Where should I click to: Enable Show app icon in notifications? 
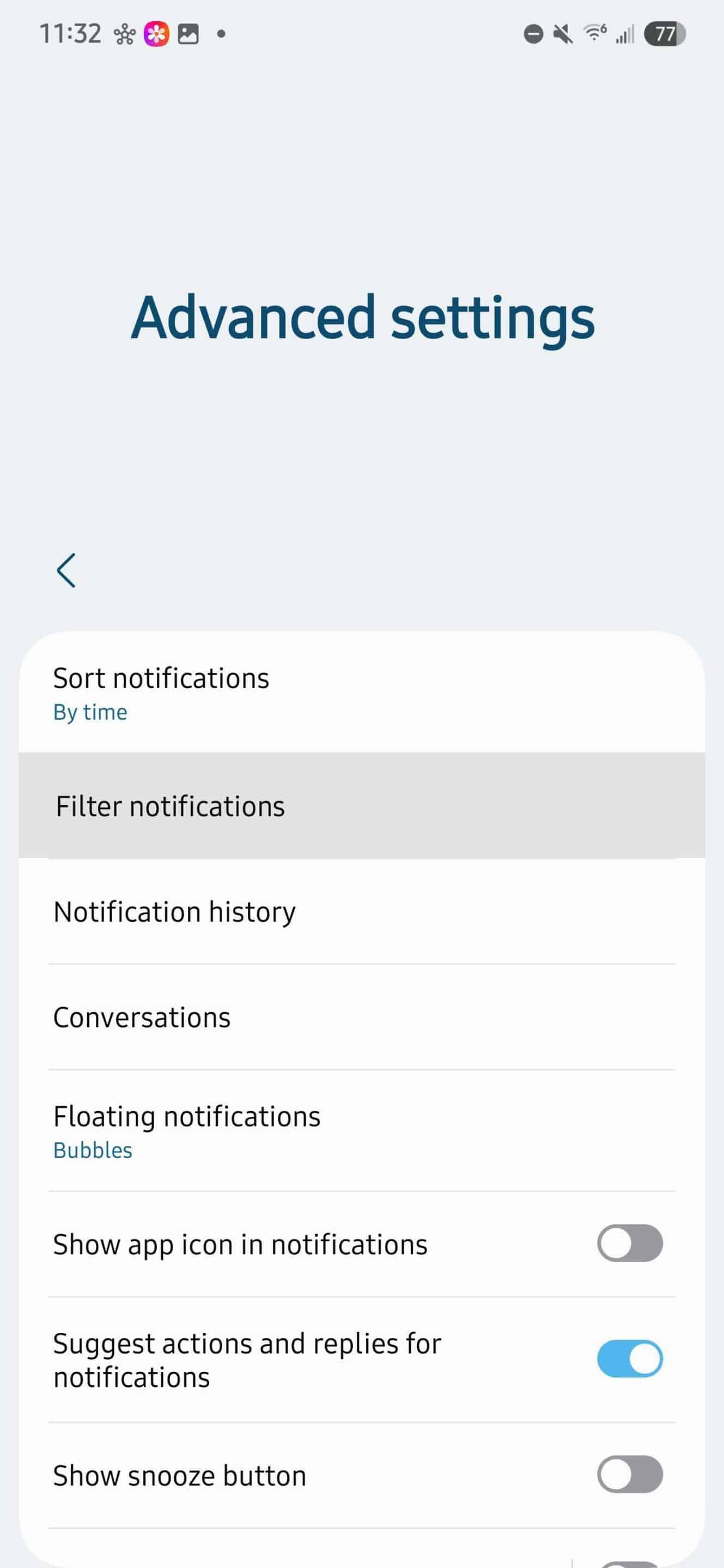(x=630, y=1244)
